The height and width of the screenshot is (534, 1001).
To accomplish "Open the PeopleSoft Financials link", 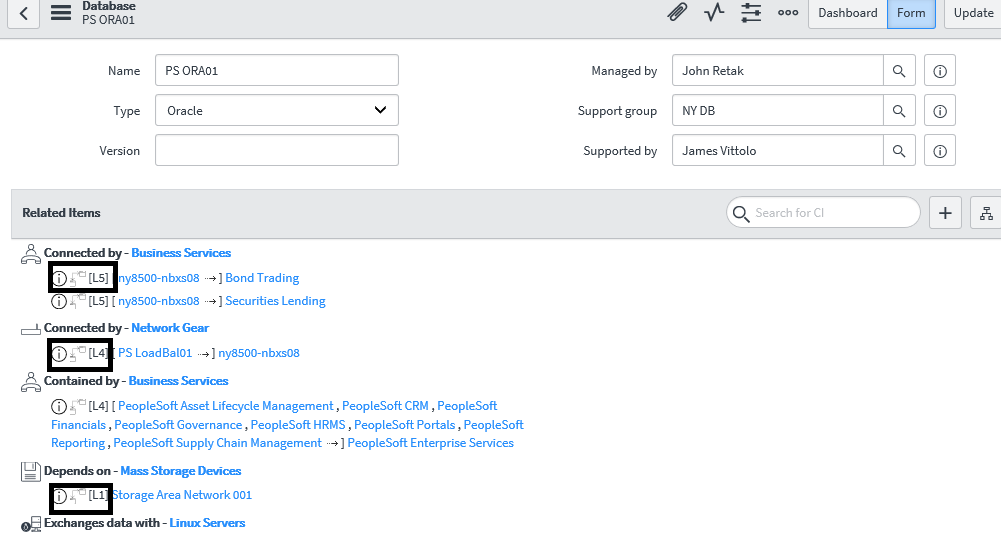I will pyautogui.click(x=79, y=425).
